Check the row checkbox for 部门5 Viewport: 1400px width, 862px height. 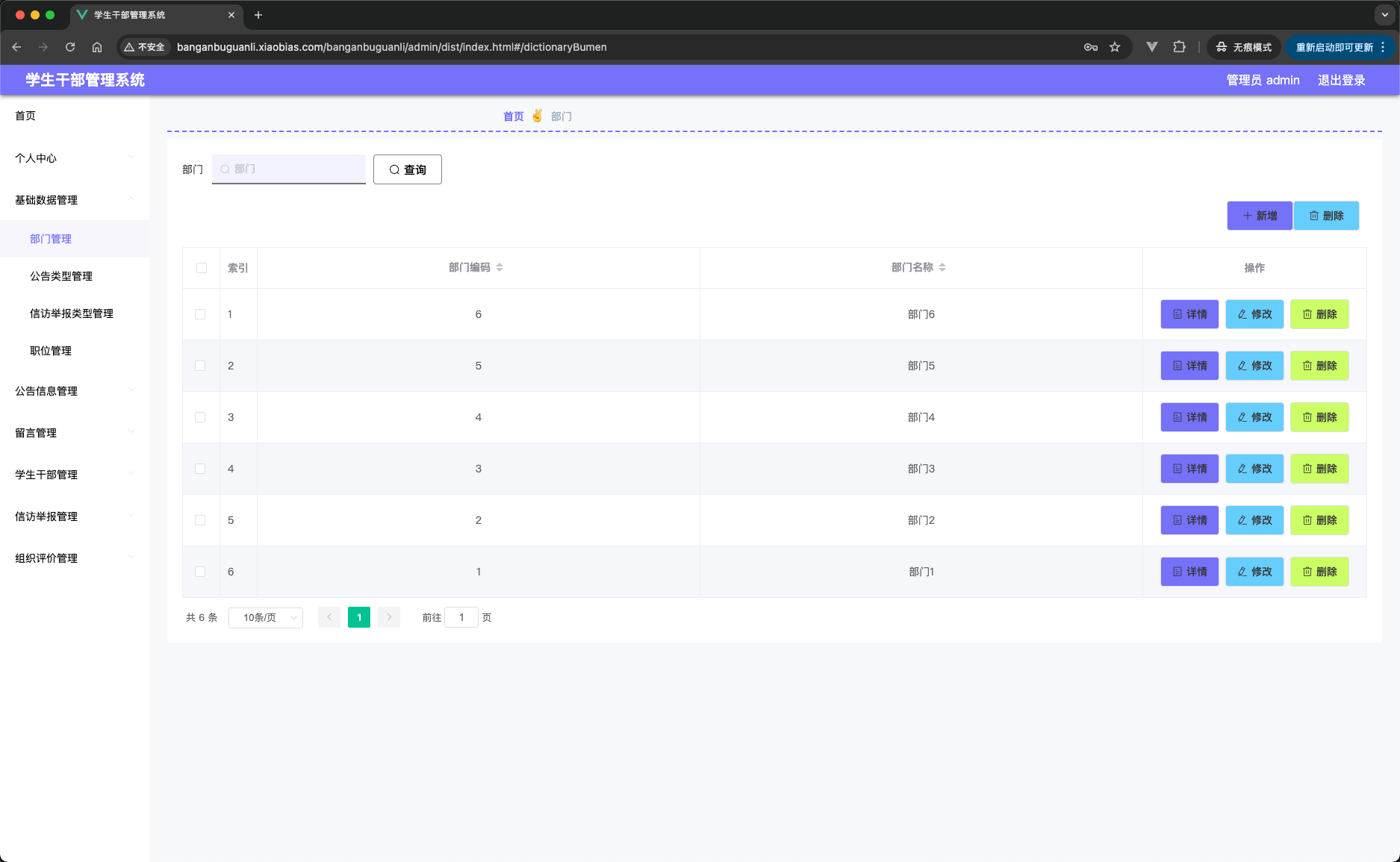tap(200, 366)
